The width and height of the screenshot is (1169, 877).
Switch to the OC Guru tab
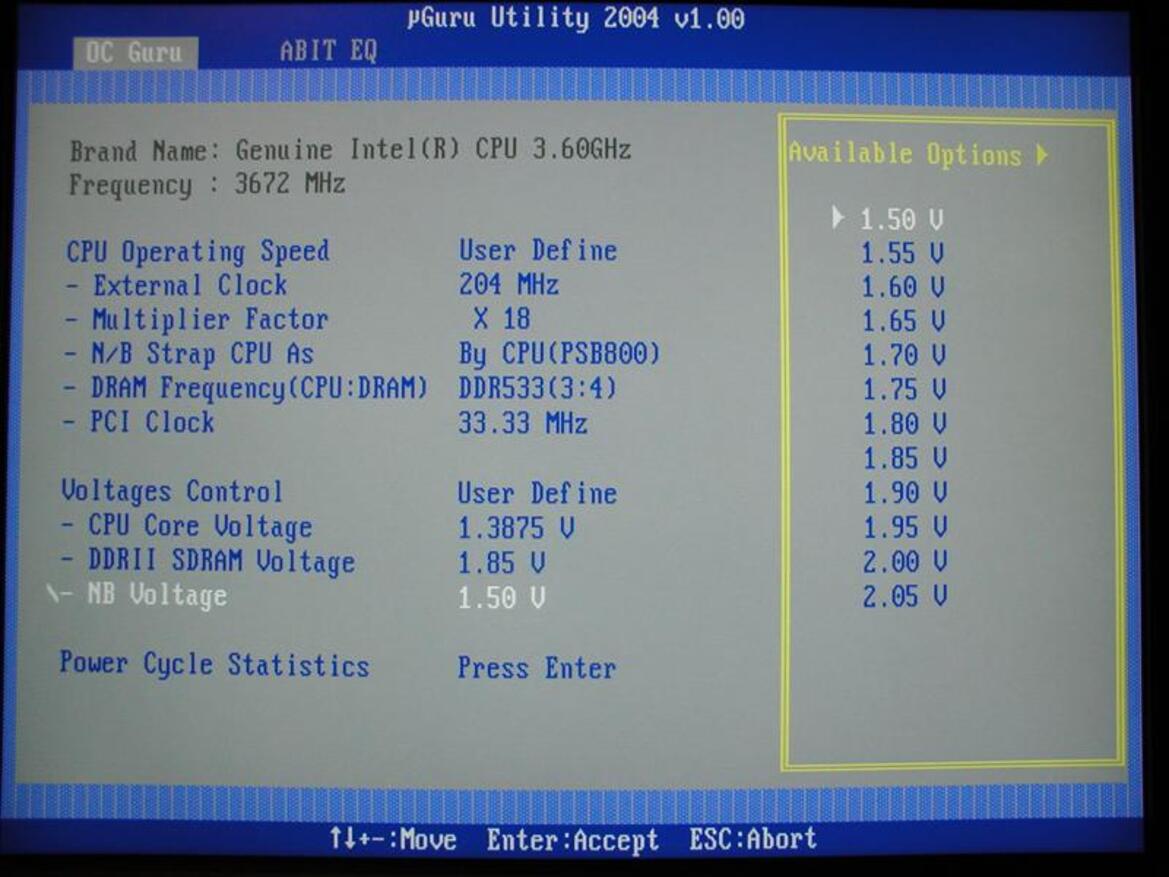click(x=135, y=53)
